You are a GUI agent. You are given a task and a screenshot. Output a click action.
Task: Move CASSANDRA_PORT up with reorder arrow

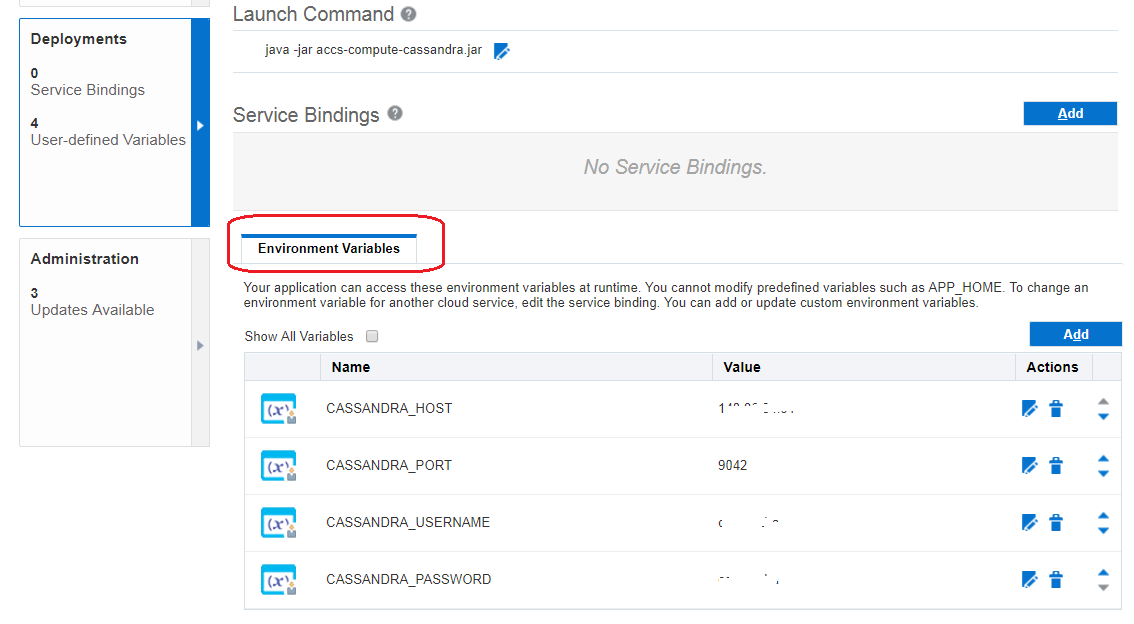(x=1103, y=459)
